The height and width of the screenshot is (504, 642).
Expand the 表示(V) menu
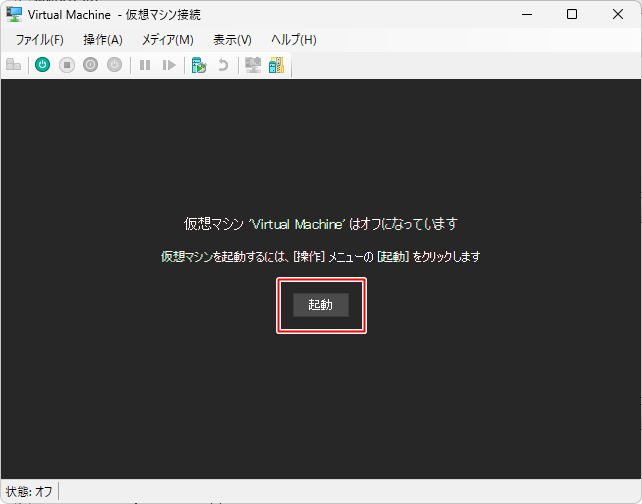coord(232,39)
